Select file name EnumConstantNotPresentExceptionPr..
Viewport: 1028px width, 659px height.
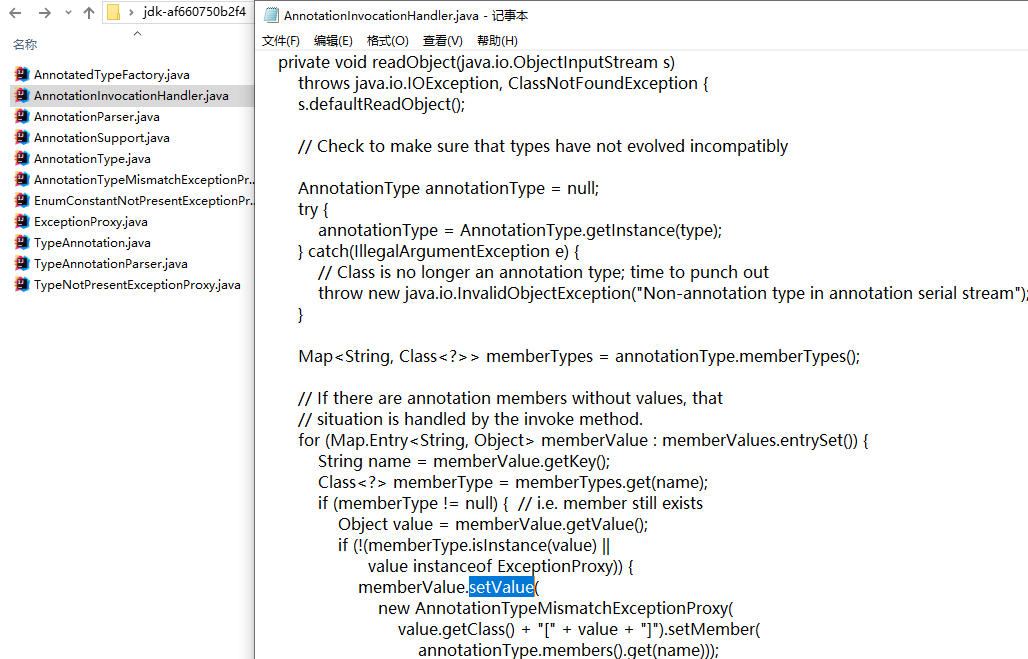point(144,201)
